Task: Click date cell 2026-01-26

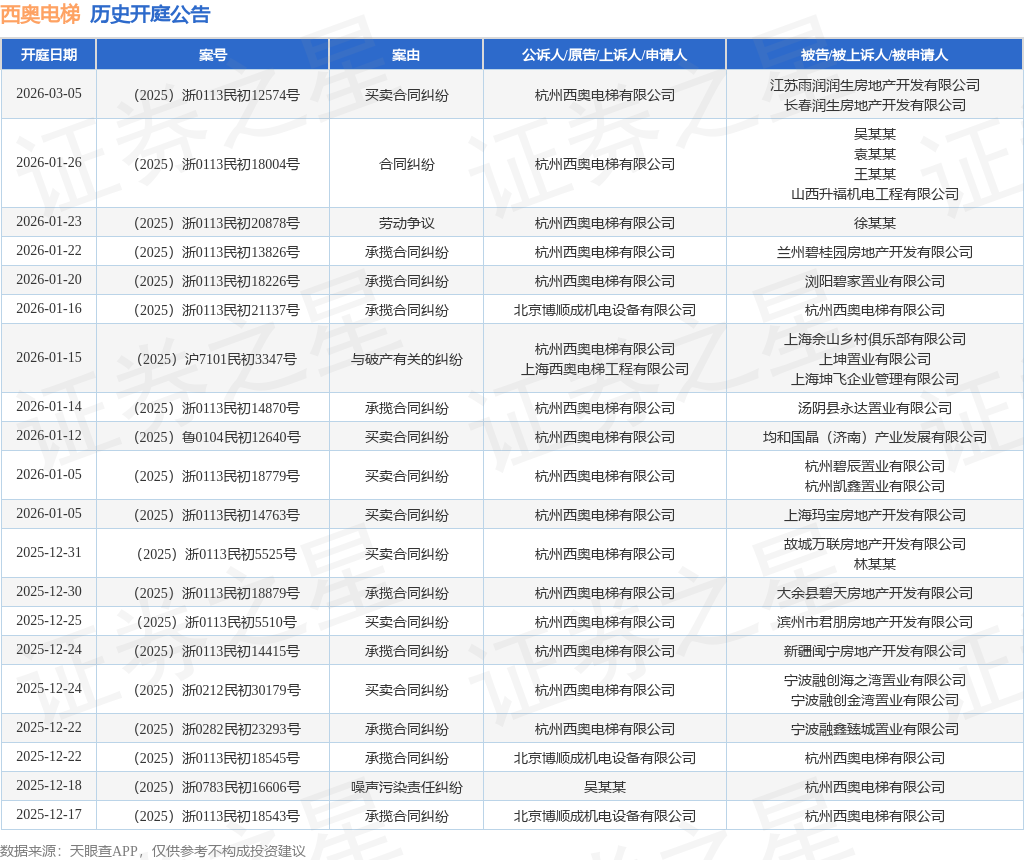Action: coord(49,162)
